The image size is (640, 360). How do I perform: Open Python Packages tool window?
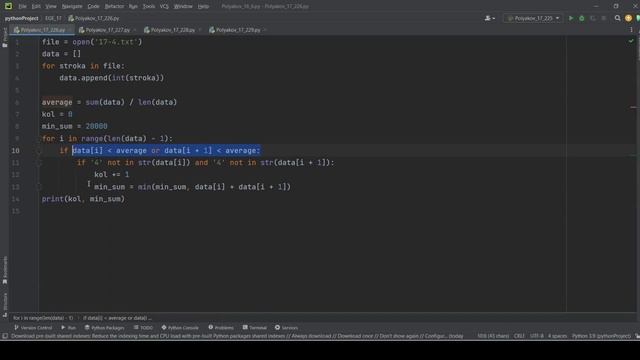point(104,327)
